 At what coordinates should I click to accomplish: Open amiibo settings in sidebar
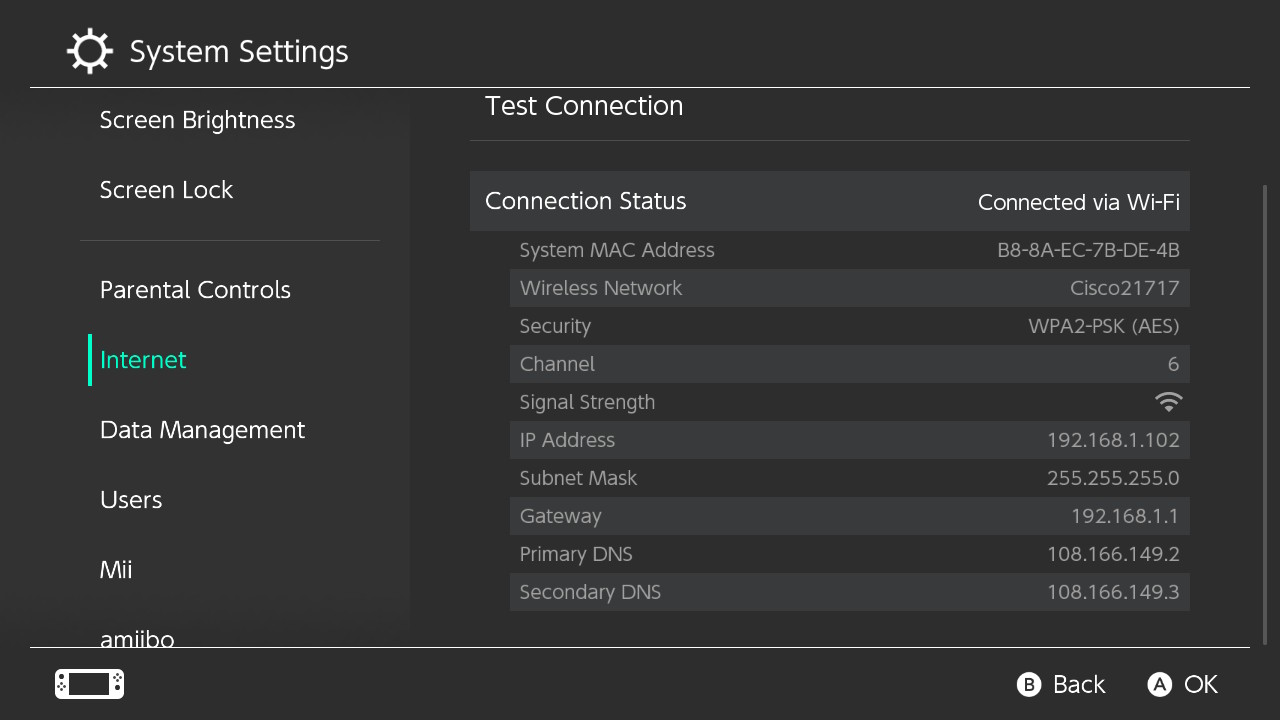[x=137, y=637]
